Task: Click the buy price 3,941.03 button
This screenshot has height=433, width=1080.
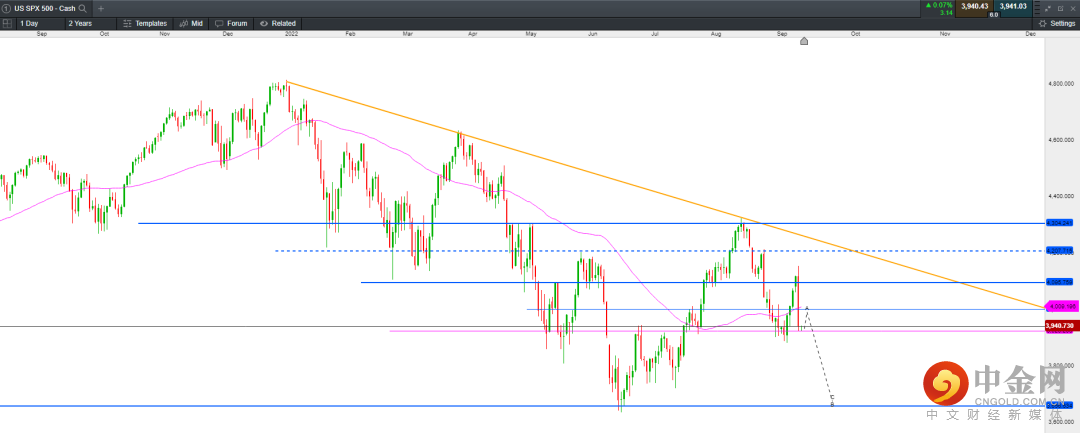Action: point(1012,7)
